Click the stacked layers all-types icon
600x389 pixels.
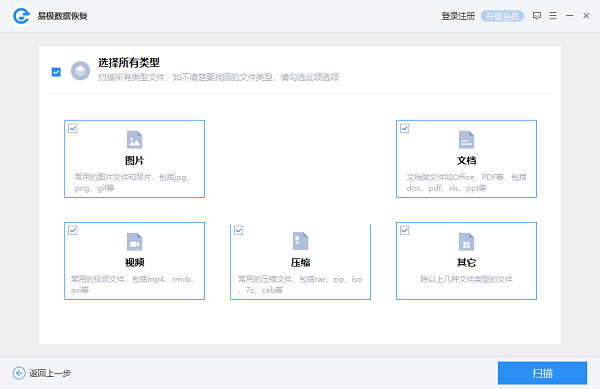coord(80,71)
